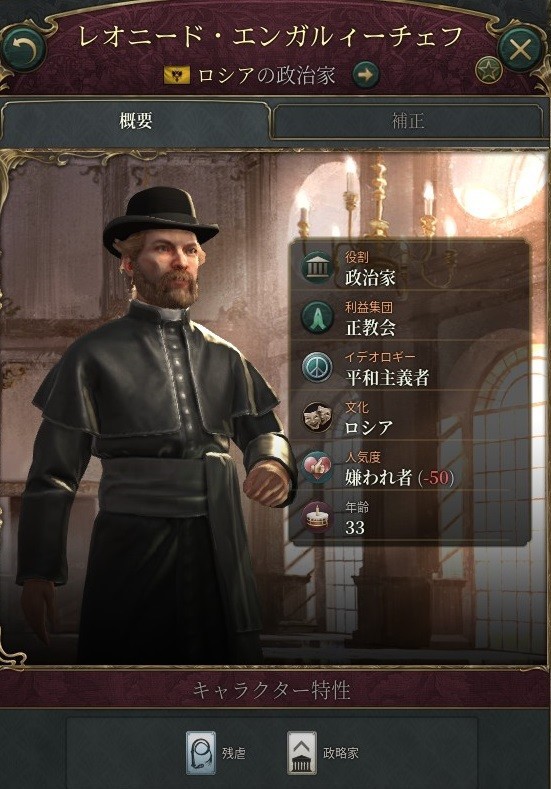
Task: Switch to the 概要 tab
Action: point(136,121)
